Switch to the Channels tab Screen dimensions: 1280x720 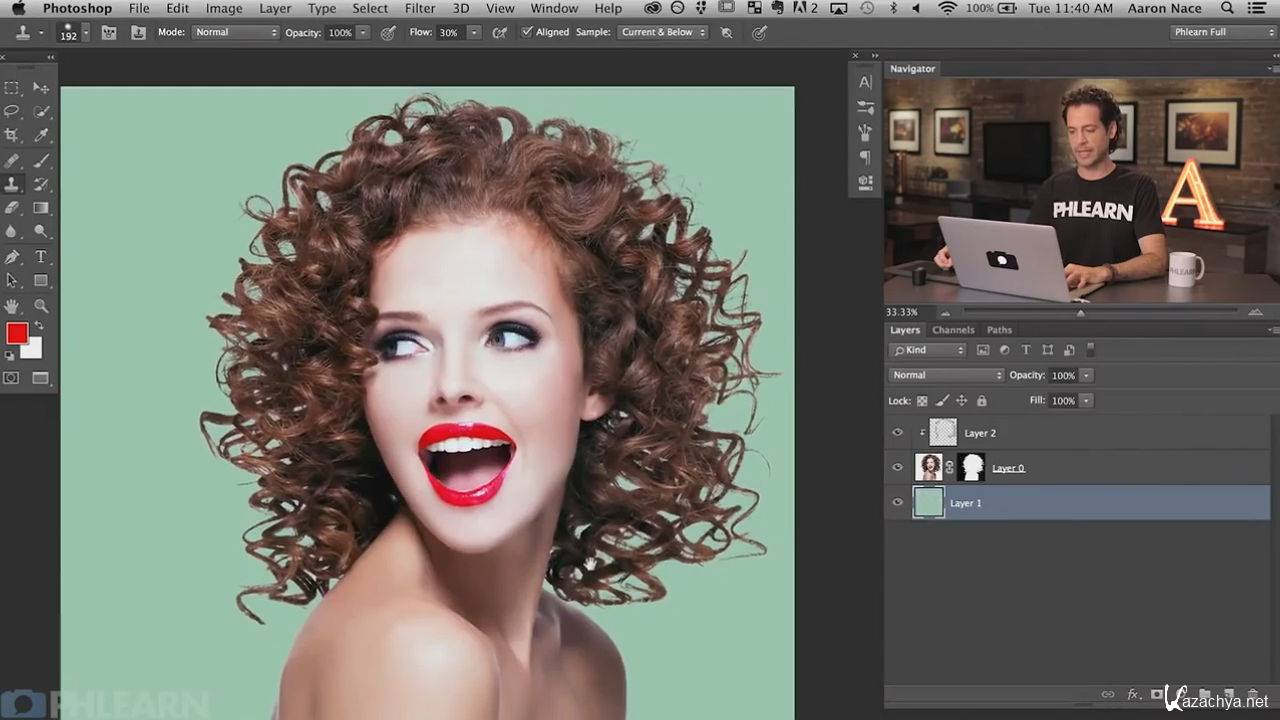(953, 330)
